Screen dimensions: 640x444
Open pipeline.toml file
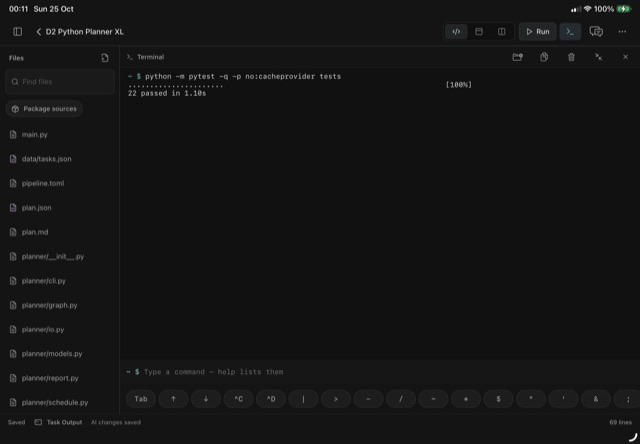coord(60,183)
